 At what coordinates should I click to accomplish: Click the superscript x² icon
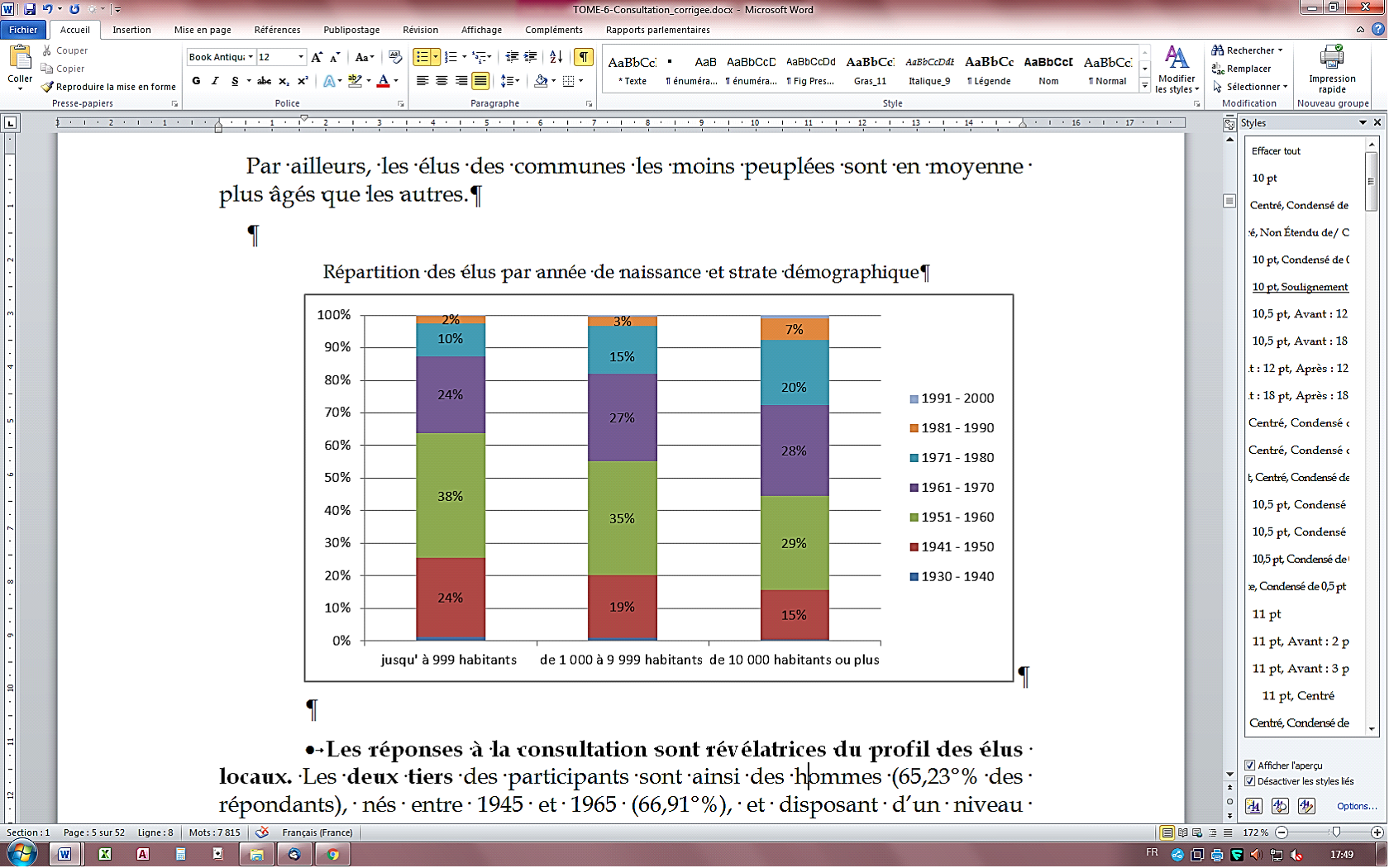tap(303, 81)
